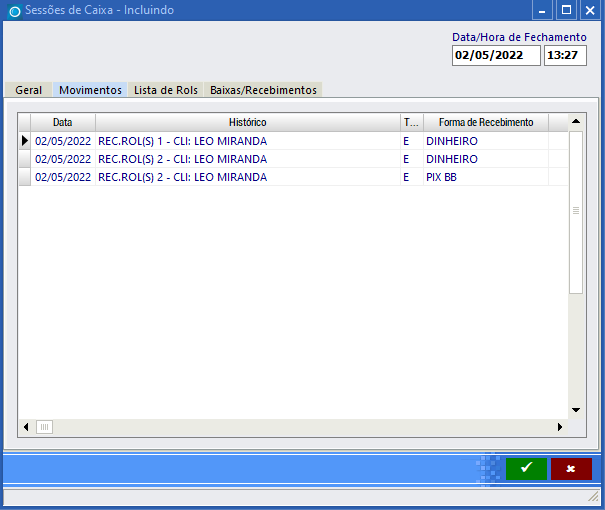Switch to the Lista de Rols tab
This screenshot has width=605, height=510.
tap(166, 90)
